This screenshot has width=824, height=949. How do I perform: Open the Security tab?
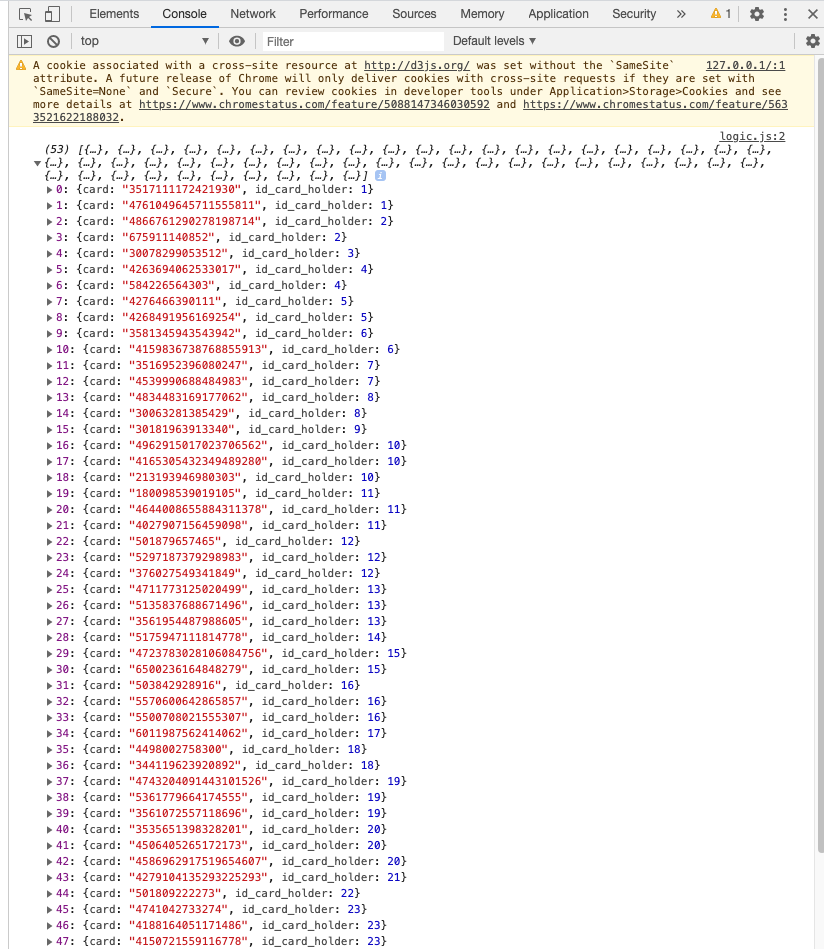[x=634, y=14]
